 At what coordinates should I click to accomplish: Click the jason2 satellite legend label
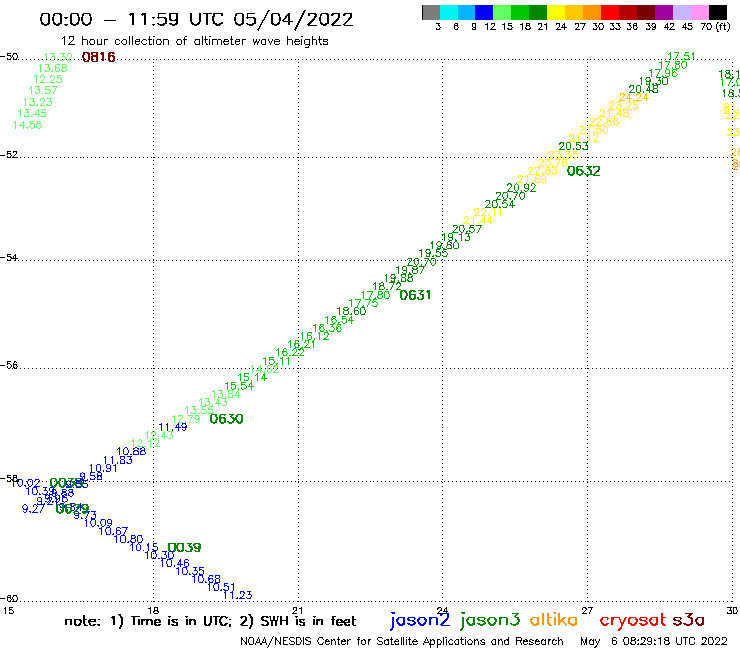420,620
